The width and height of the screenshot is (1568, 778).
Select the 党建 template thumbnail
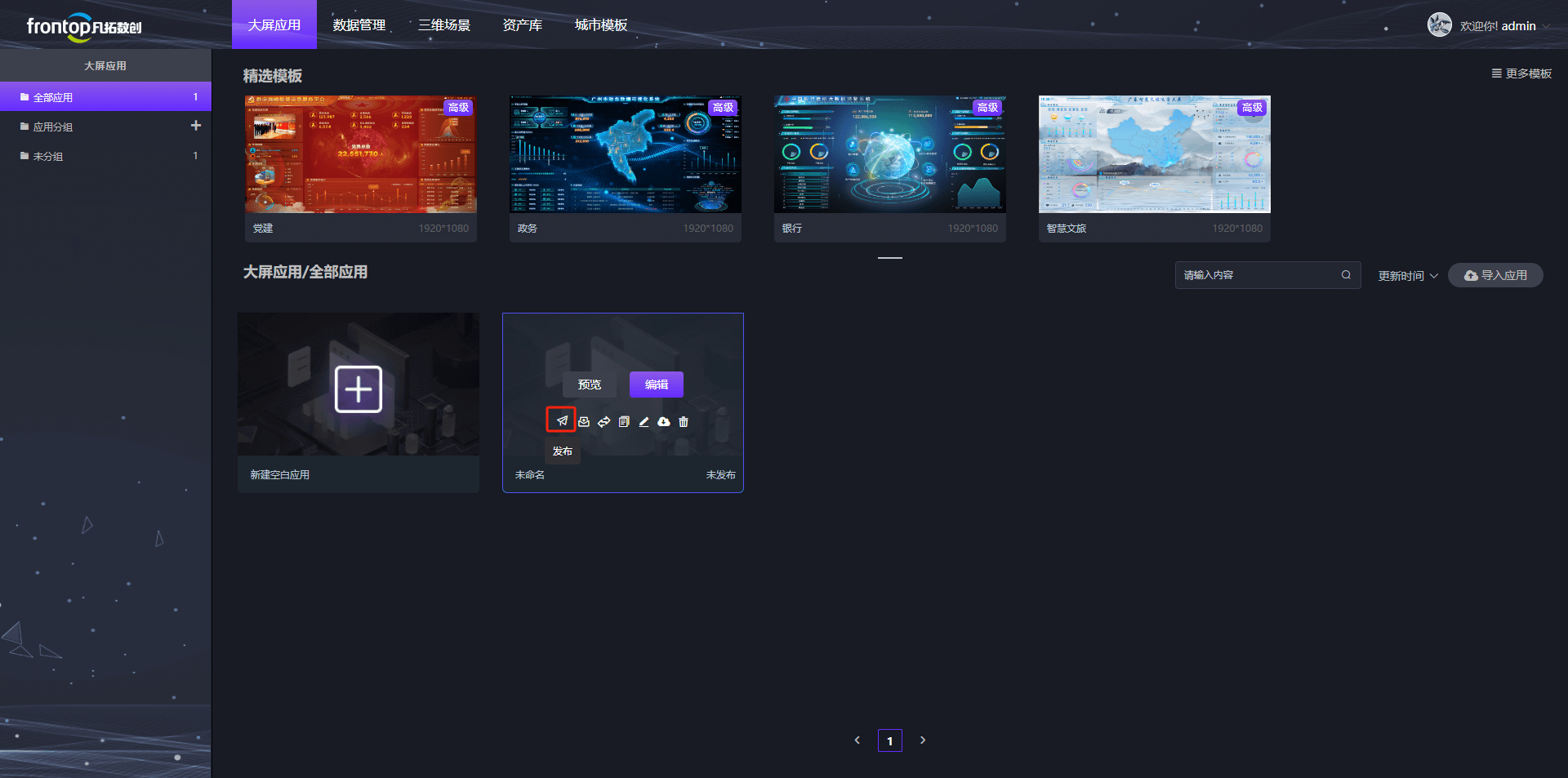361,154
